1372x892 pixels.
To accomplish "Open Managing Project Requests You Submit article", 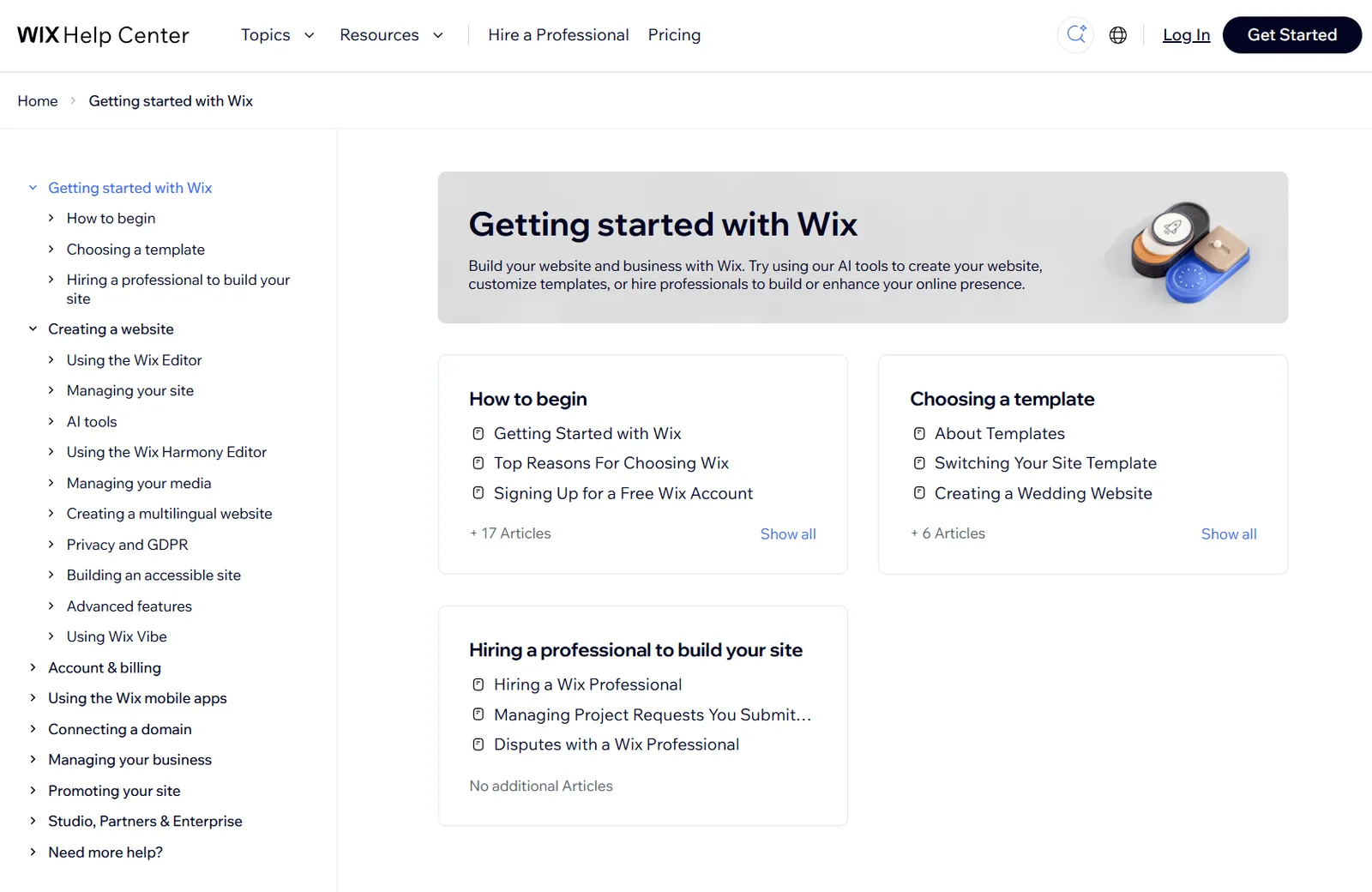I will click(653, 714).
